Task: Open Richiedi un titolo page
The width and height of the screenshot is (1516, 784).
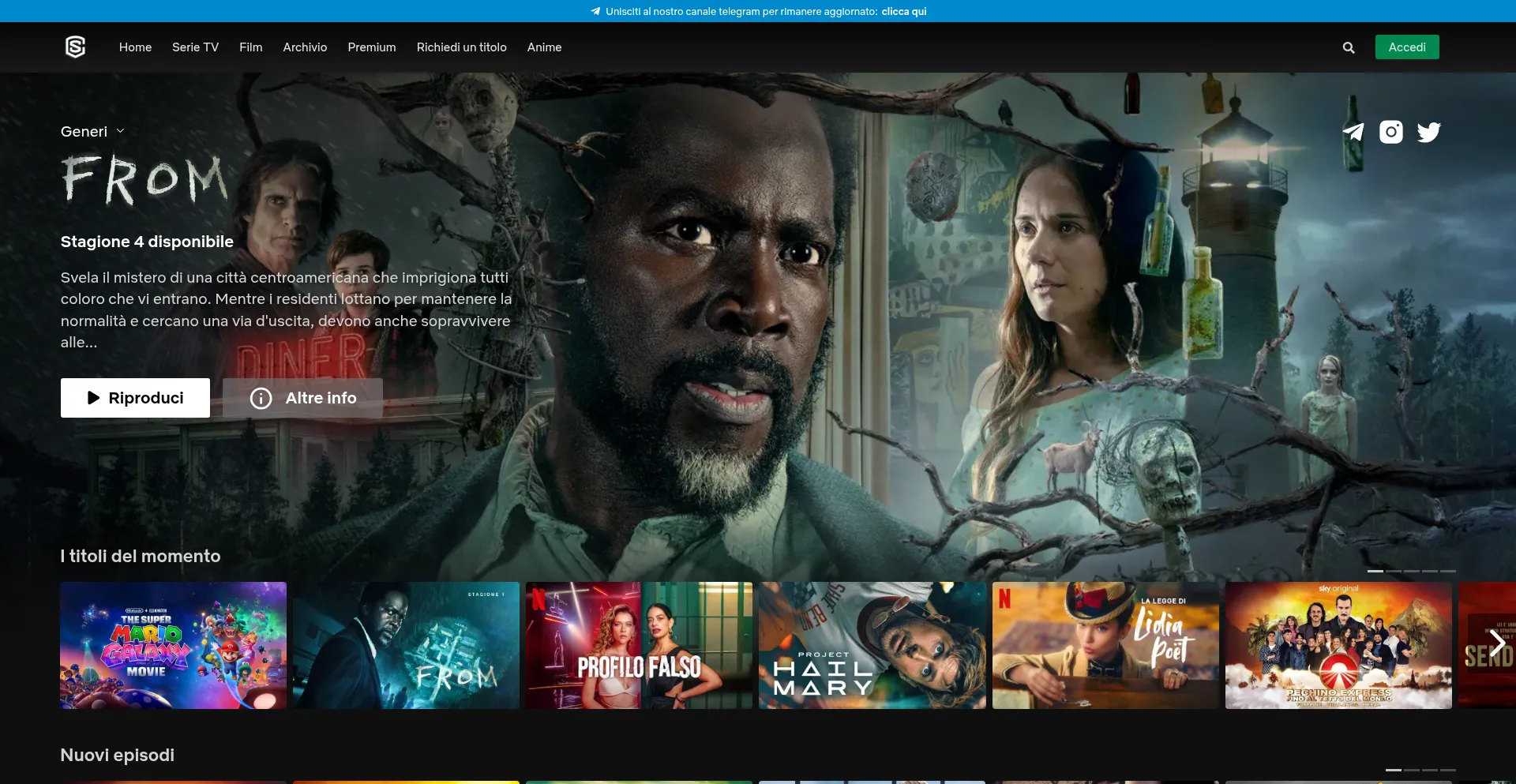Action: pyautogui.click(x=462, y=47)
